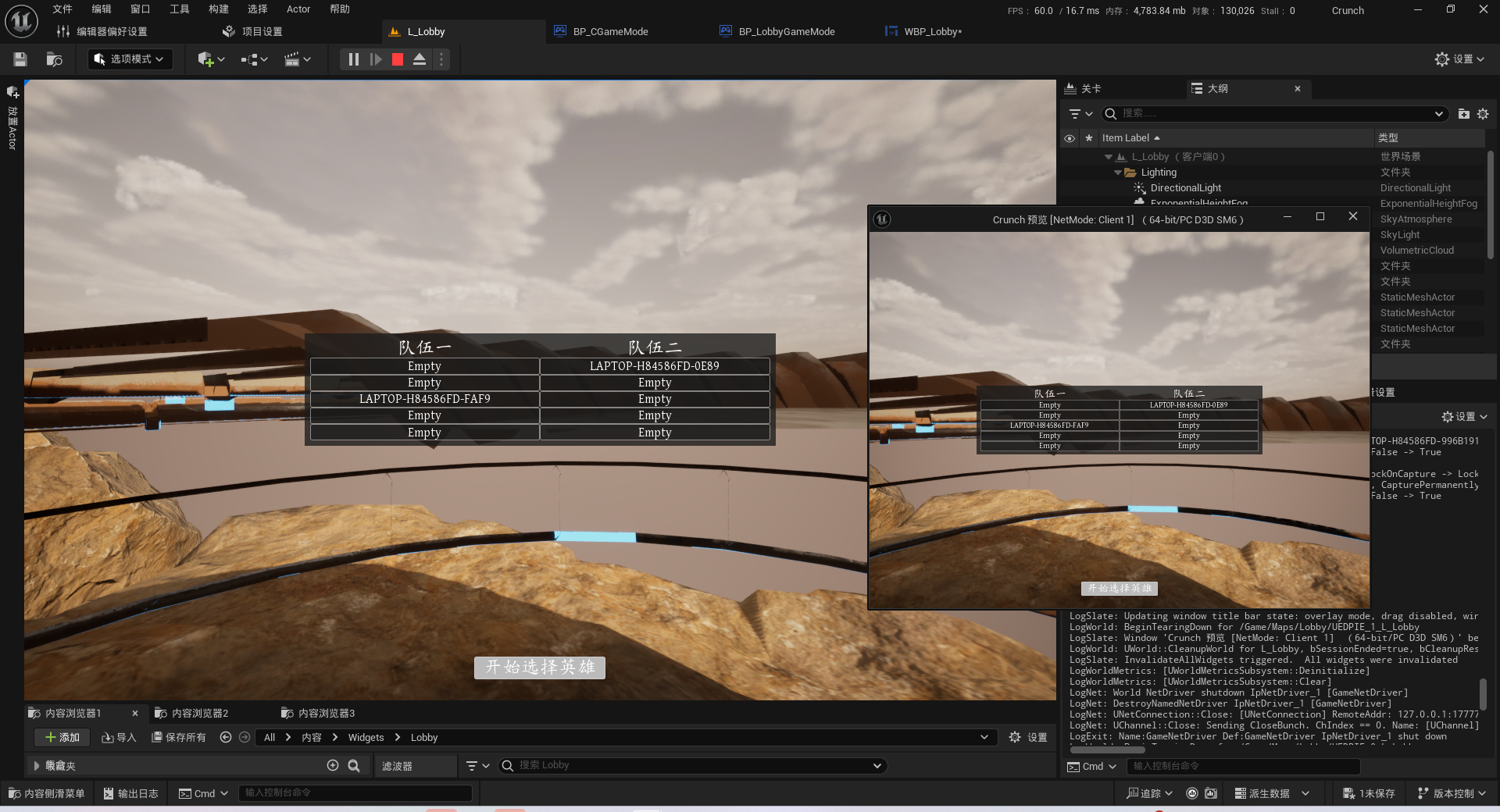This screenshot has height=812, width=1500.
Task: Click the frame skip play button
Action: (x=376, y=59)
